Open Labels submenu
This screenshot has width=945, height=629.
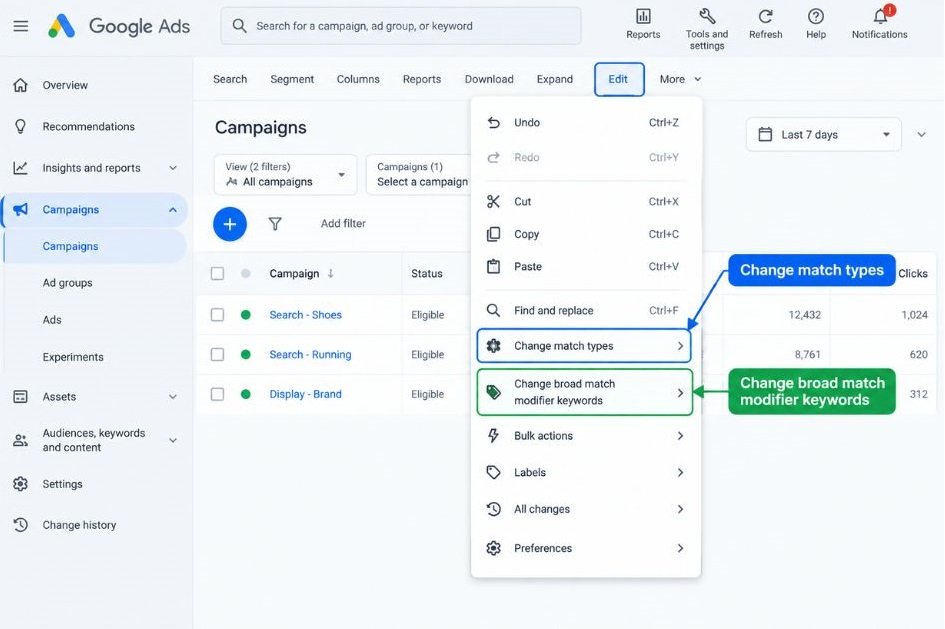pyautogui.click(x=585, y=472)
